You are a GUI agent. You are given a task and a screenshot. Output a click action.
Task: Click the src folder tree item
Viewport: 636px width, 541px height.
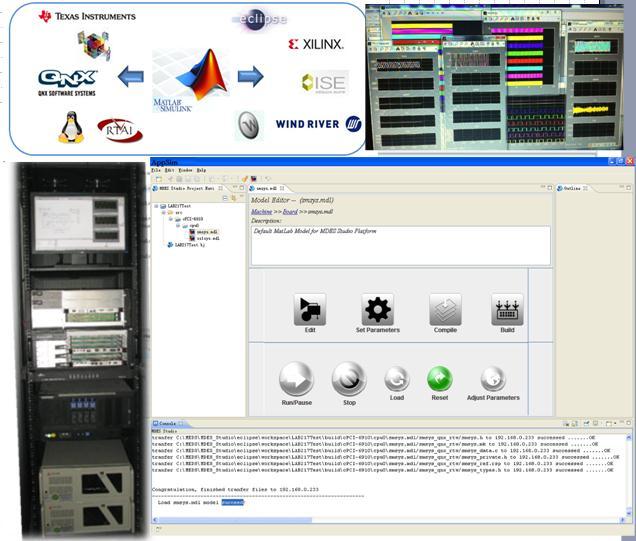(x=175, y=213)
